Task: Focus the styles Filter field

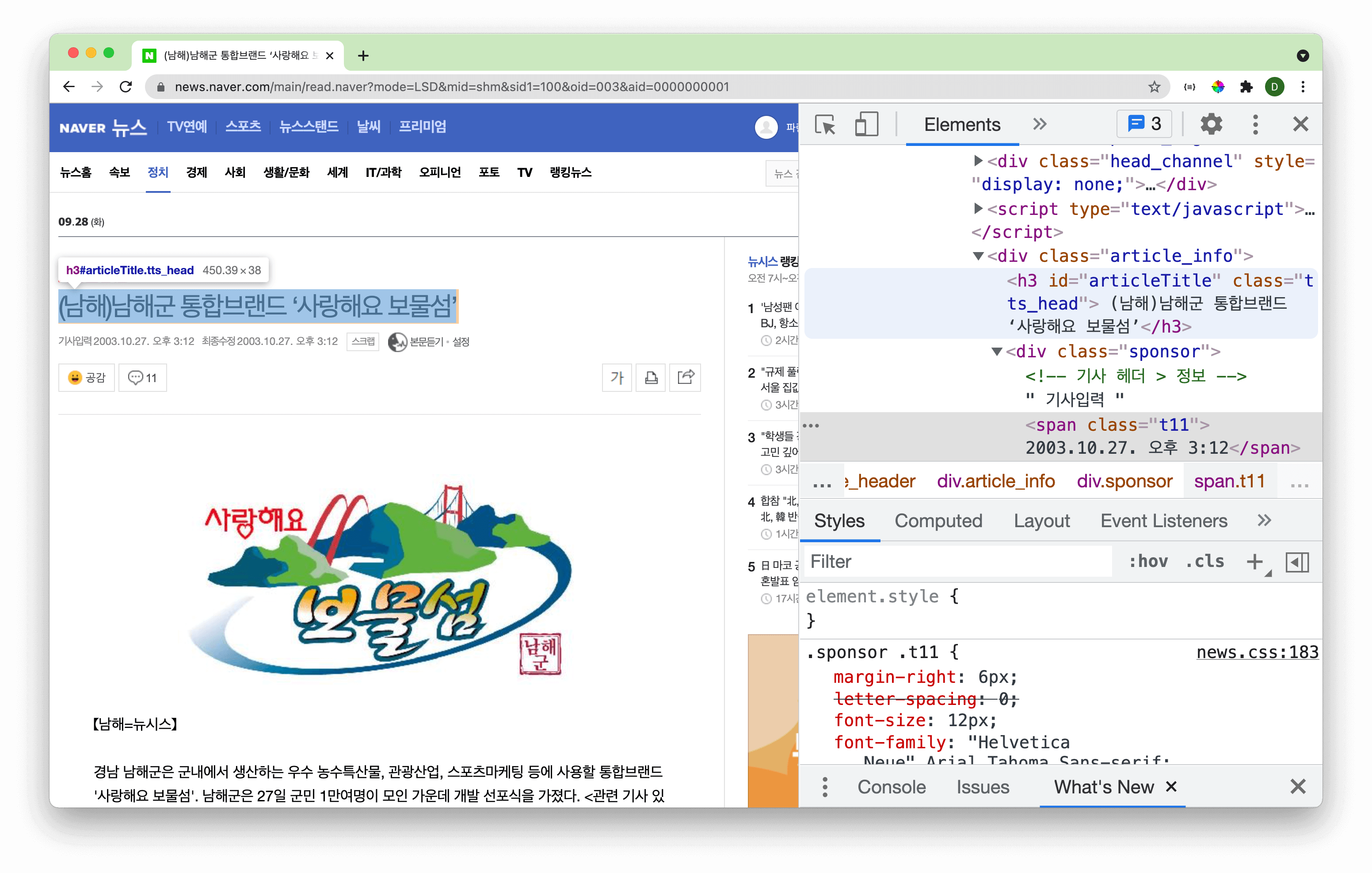Action: [957, 562]
